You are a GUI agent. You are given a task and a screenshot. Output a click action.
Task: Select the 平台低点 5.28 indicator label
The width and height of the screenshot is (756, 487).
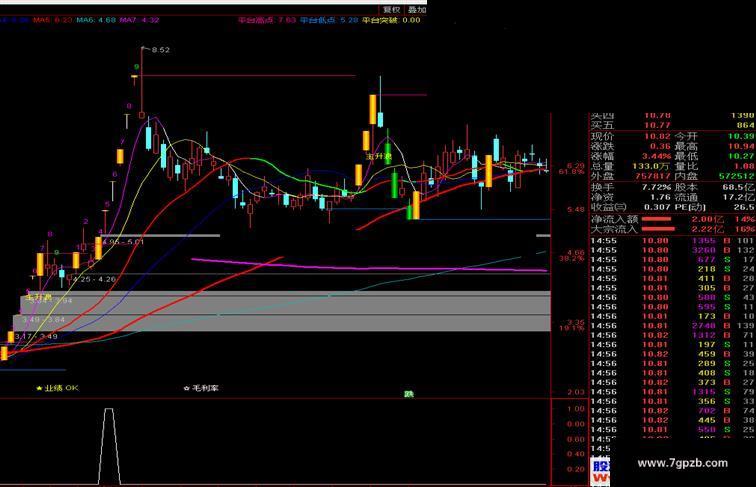[x=329, y=20]
